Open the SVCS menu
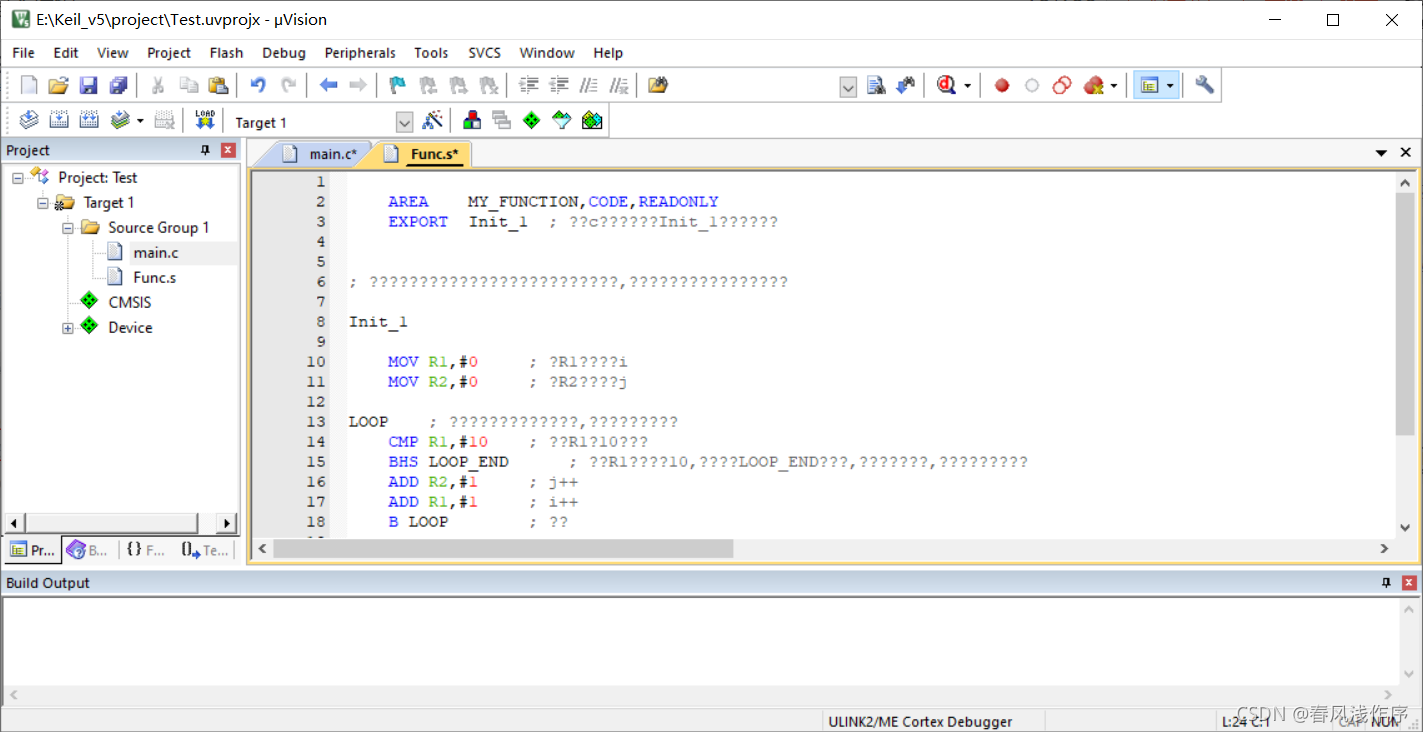Viewport: 1423px width, 732px height. 485,53
